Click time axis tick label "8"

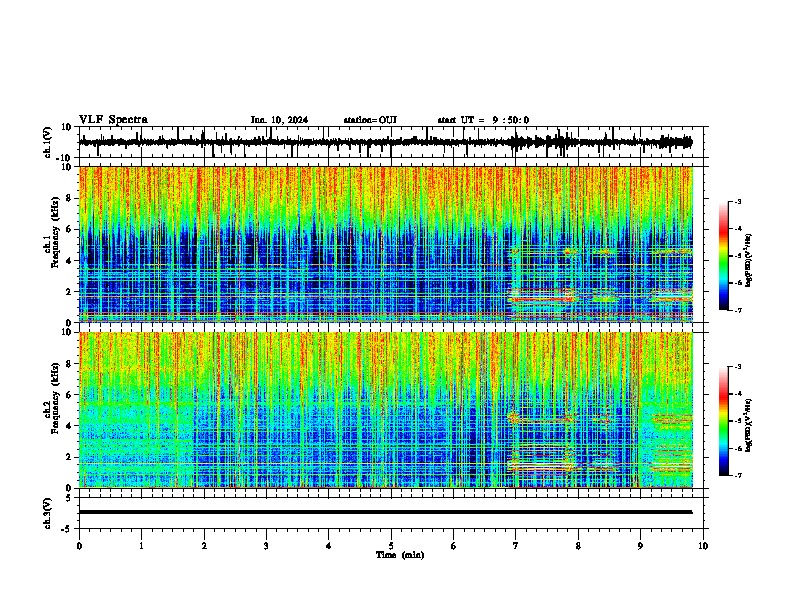pos(578,546)
